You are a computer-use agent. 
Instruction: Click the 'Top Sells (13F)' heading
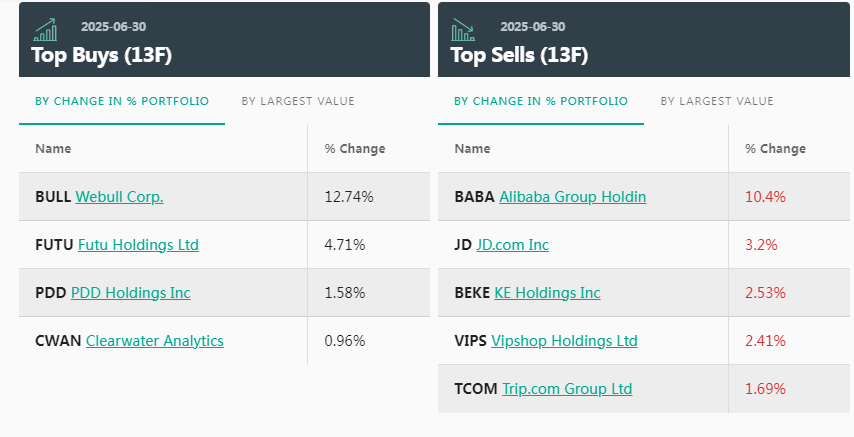[519, 55]
